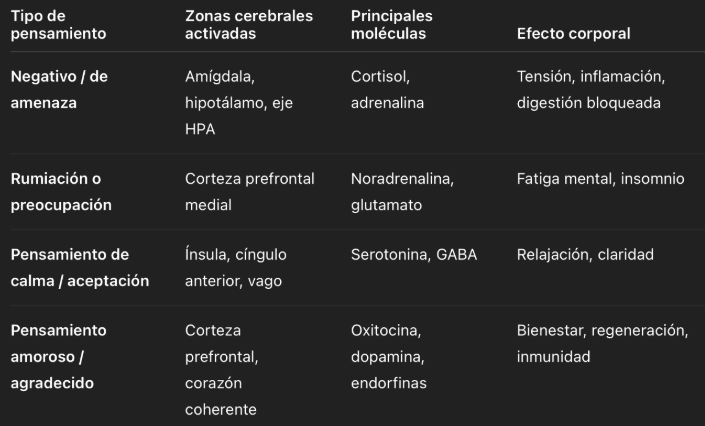Screen dimensions: 705x426
Task: Click the 'Efecto corporal' column header
Action: (x=573, y=34)
